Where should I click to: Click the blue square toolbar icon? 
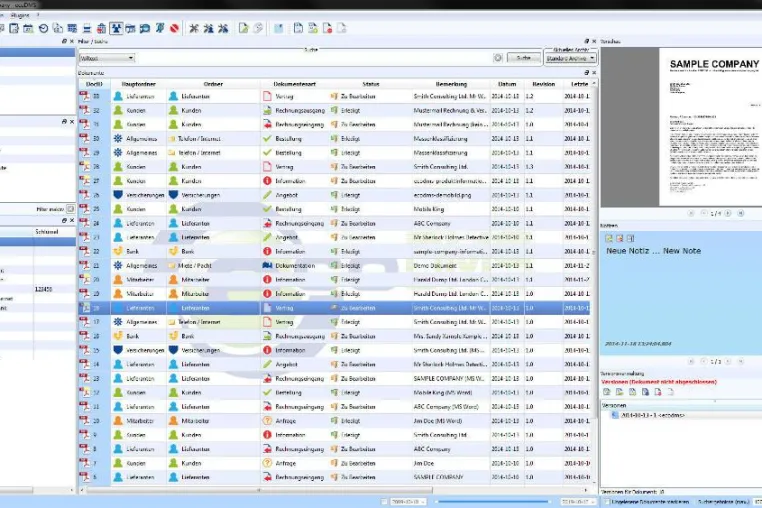coord(278,28)
